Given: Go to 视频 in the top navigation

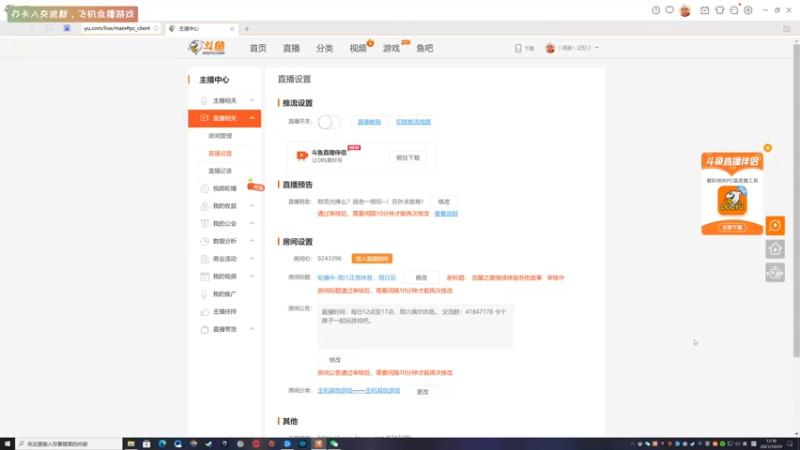Looking at the screenshot, I should [x=358, y=48].
